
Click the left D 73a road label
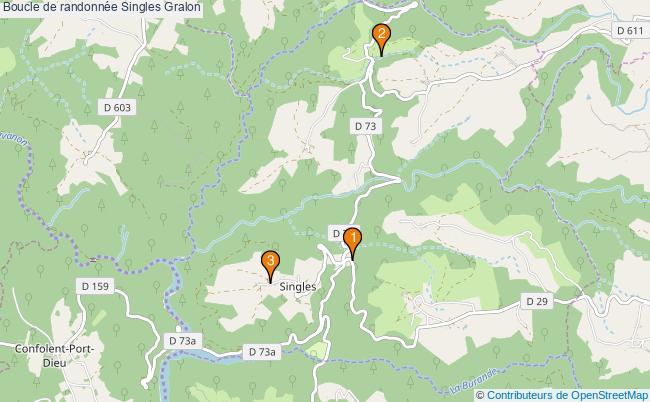coord(182,341)
